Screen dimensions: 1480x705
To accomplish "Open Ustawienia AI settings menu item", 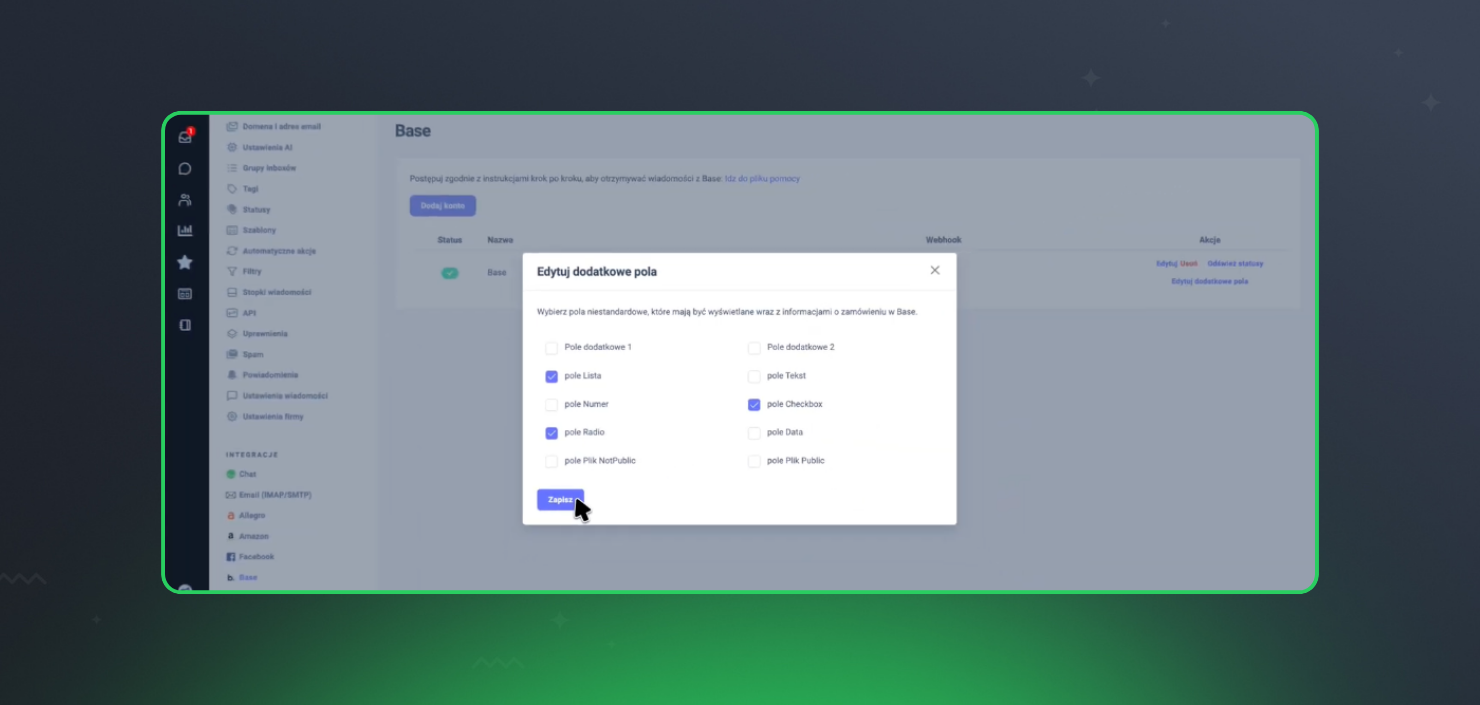I will (x=267, y=147).
